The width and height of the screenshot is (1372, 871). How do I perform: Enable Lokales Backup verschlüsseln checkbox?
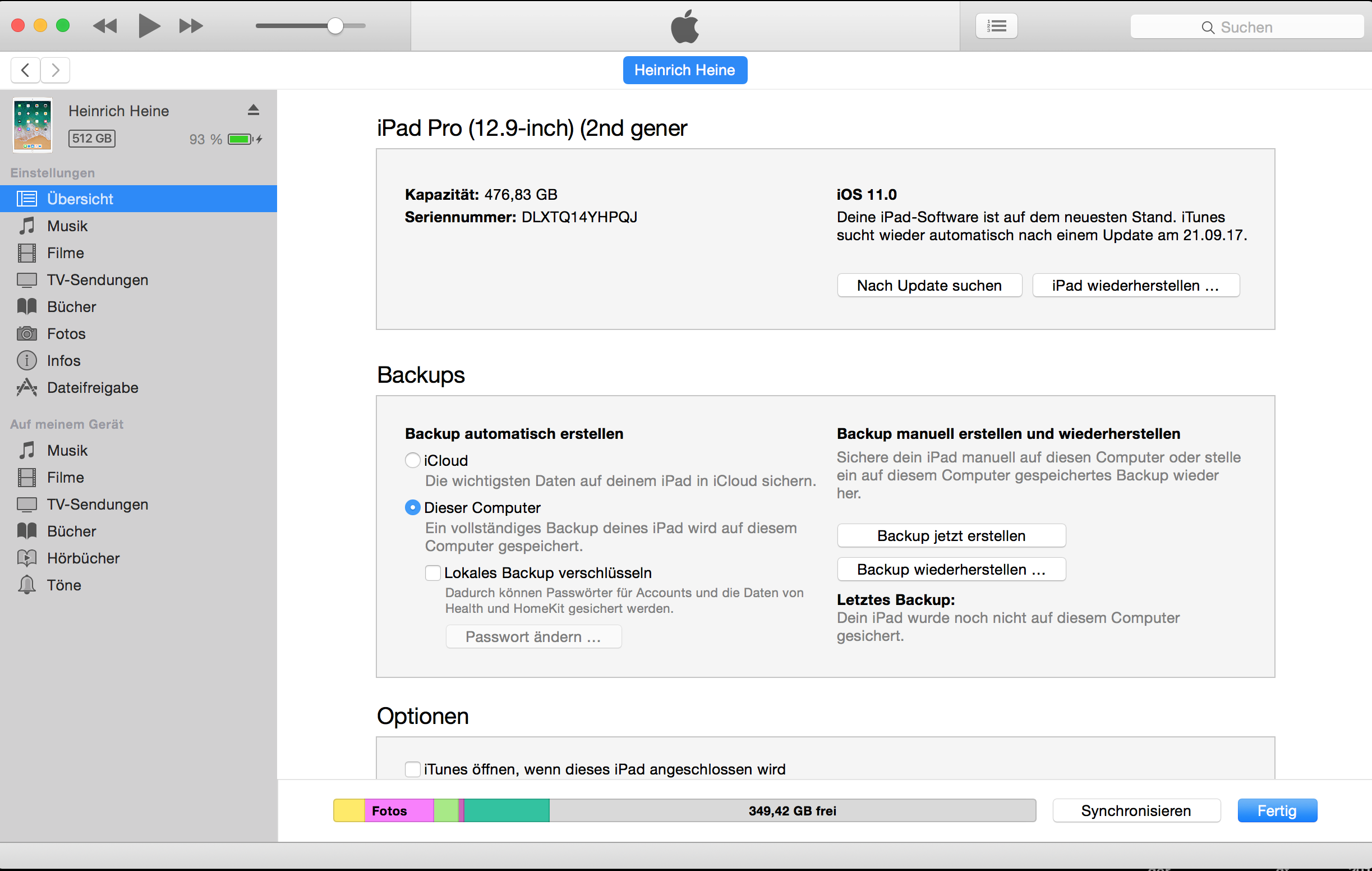(433, 572)
